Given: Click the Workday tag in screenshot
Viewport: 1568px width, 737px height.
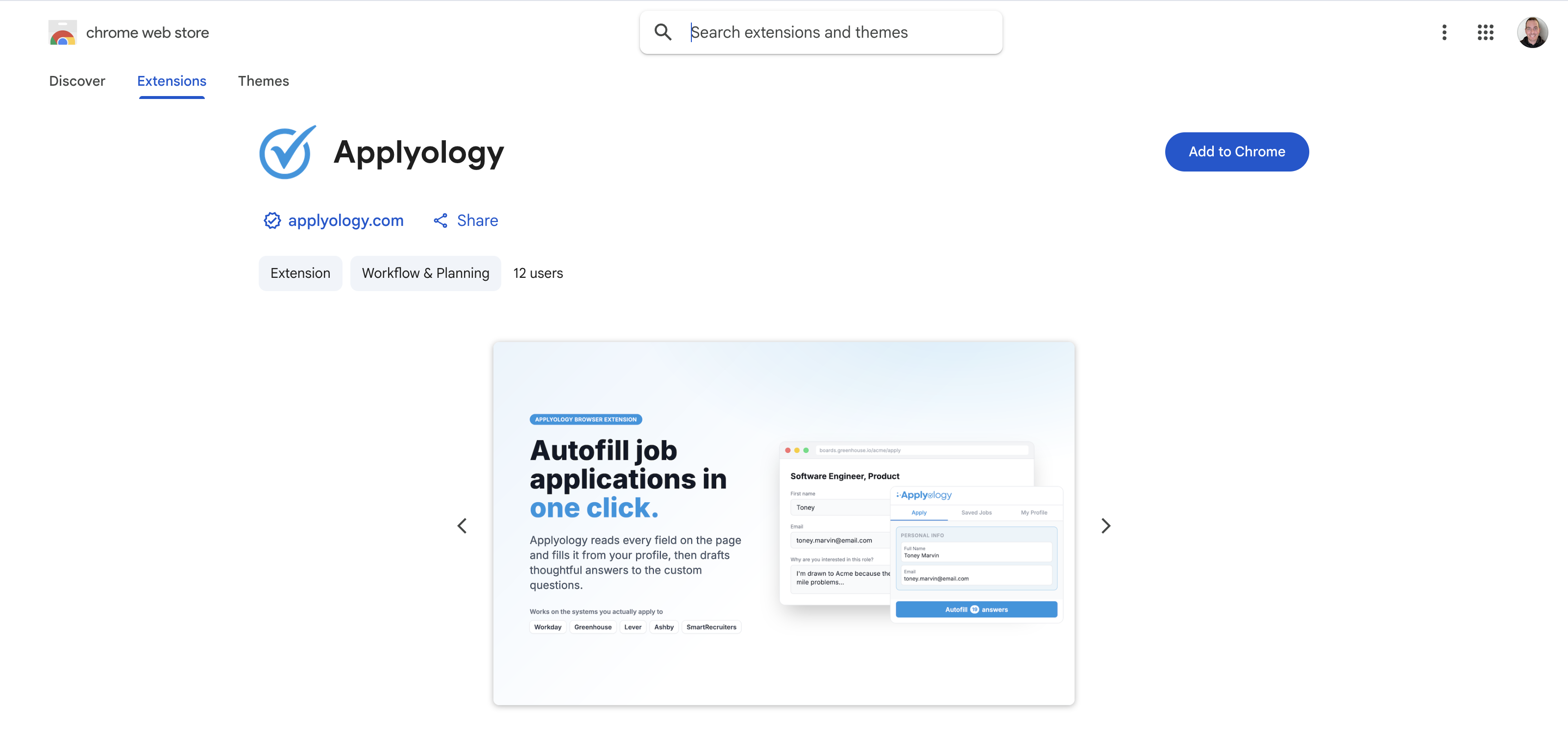Looking at the screenshot, I should coord(548,627).
